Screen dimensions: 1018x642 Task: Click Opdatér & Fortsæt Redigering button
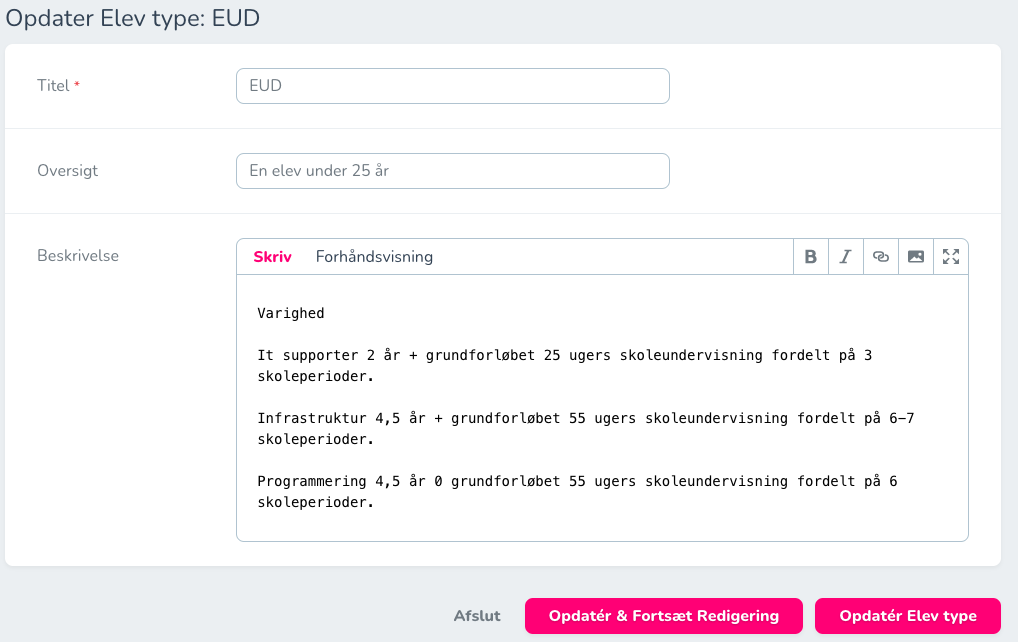[664, 616]
